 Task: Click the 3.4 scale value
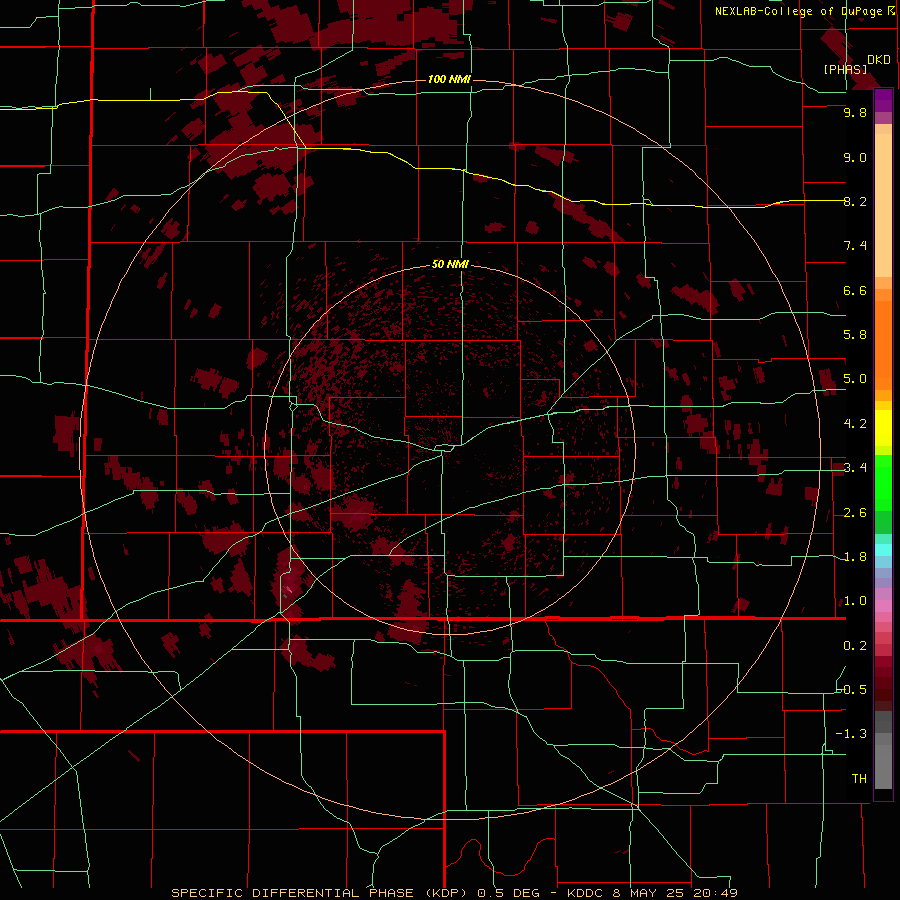(855, 467)
